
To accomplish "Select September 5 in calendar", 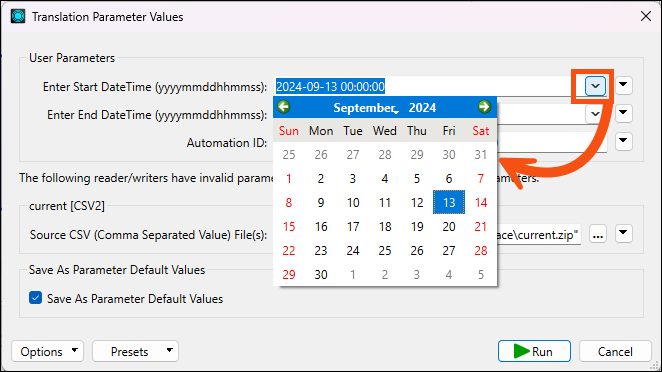I will point(417,179).
